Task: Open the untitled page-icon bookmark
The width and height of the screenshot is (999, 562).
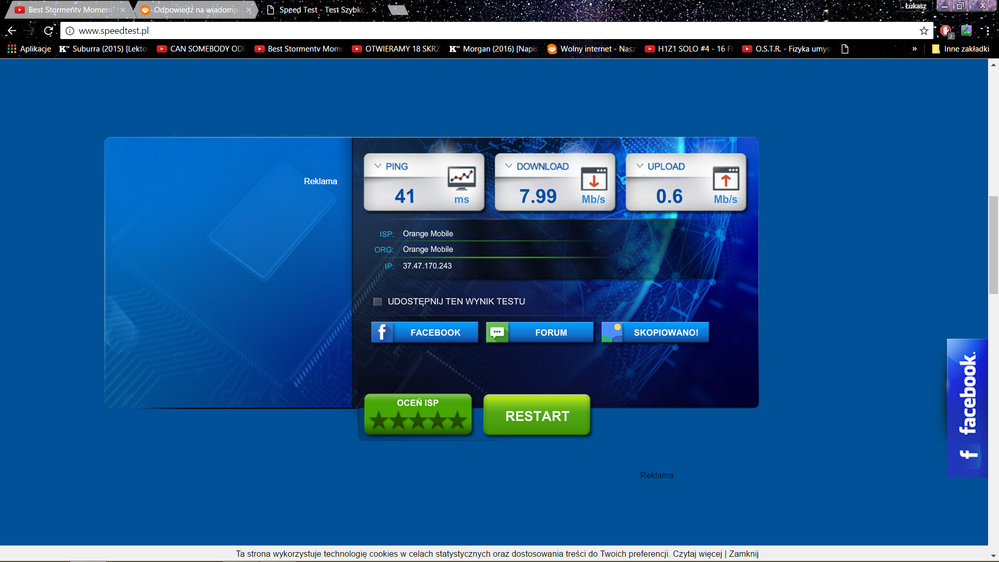Action: pos(845,48)
